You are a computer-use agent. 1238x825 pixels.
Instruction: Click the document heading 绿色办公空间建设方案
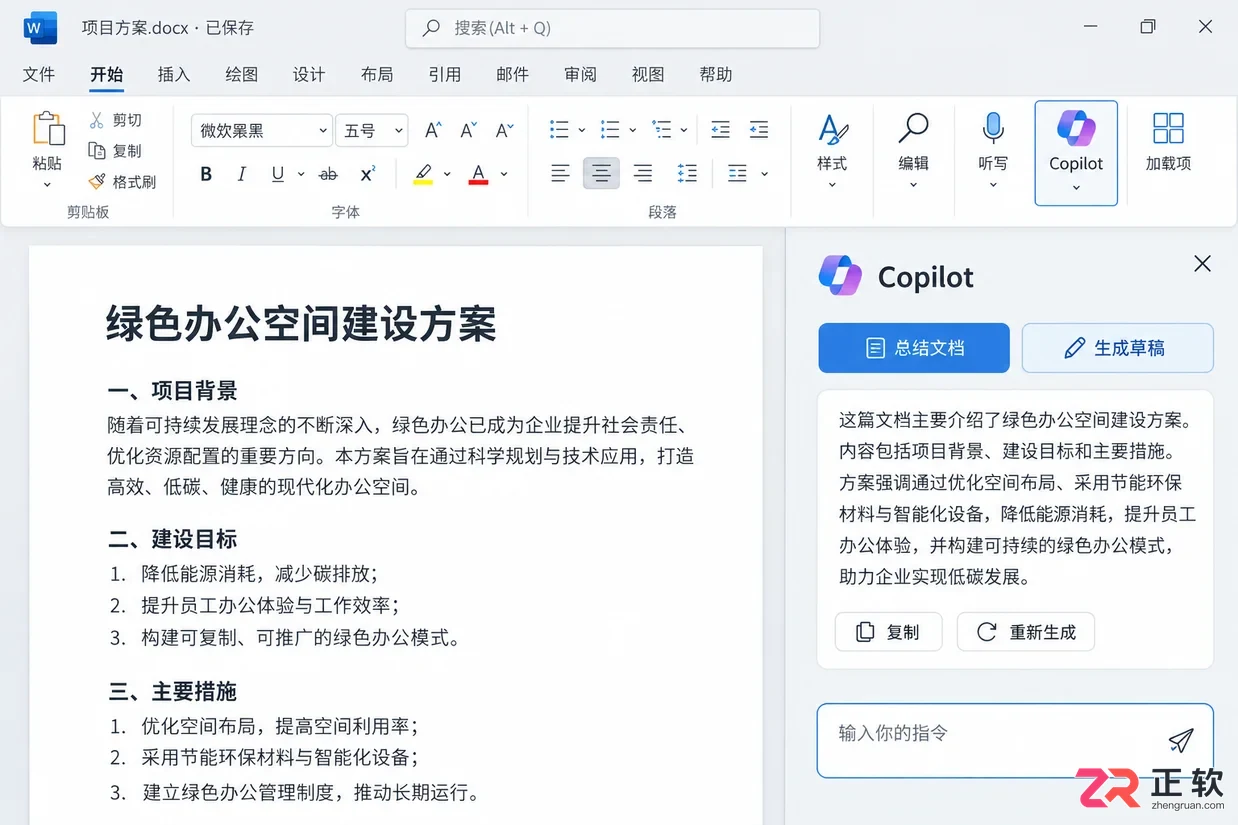pos(301,324)
